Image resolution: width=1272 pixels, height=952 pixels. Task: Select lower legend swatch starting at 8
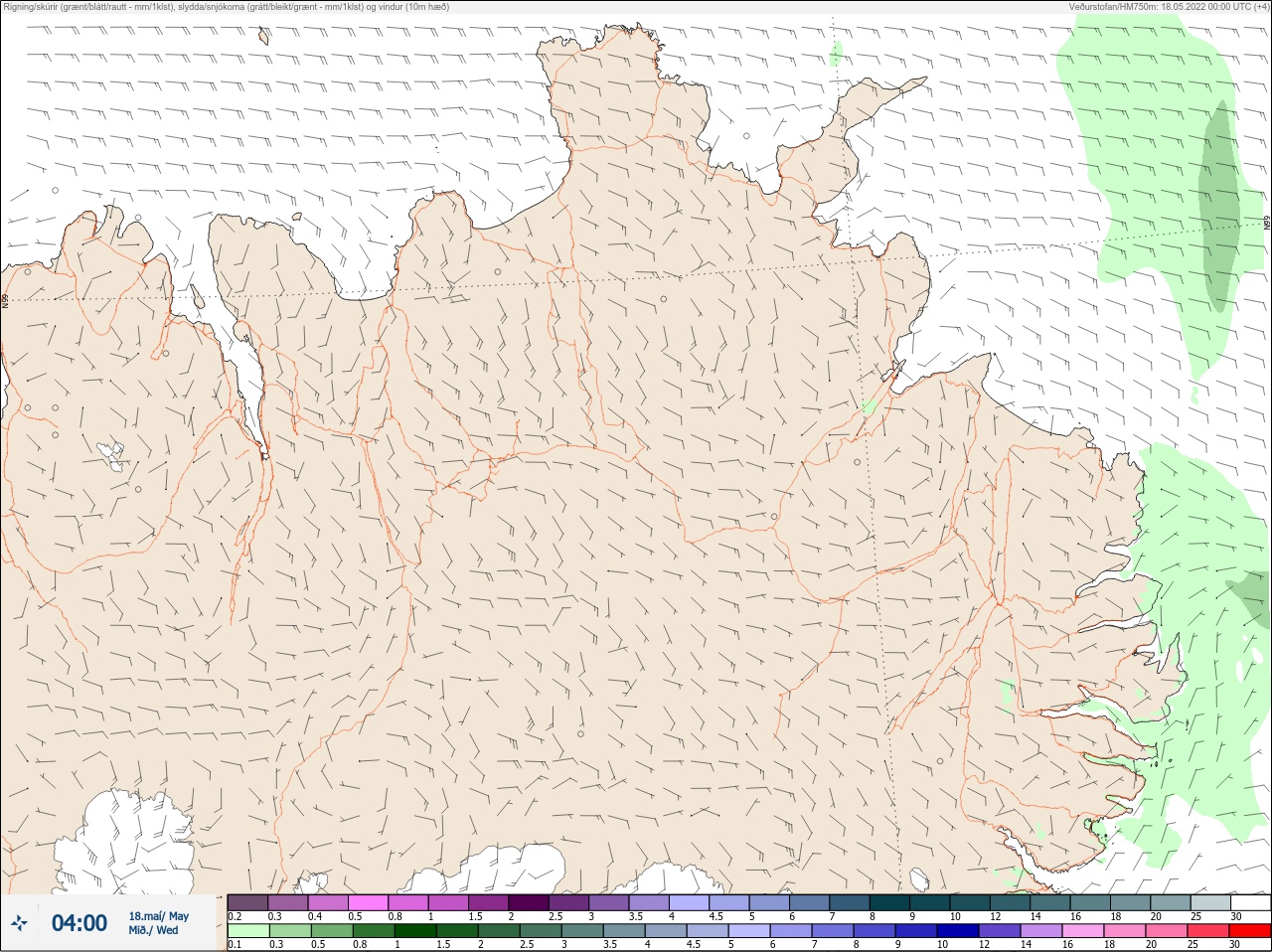[x=874, y=931]
